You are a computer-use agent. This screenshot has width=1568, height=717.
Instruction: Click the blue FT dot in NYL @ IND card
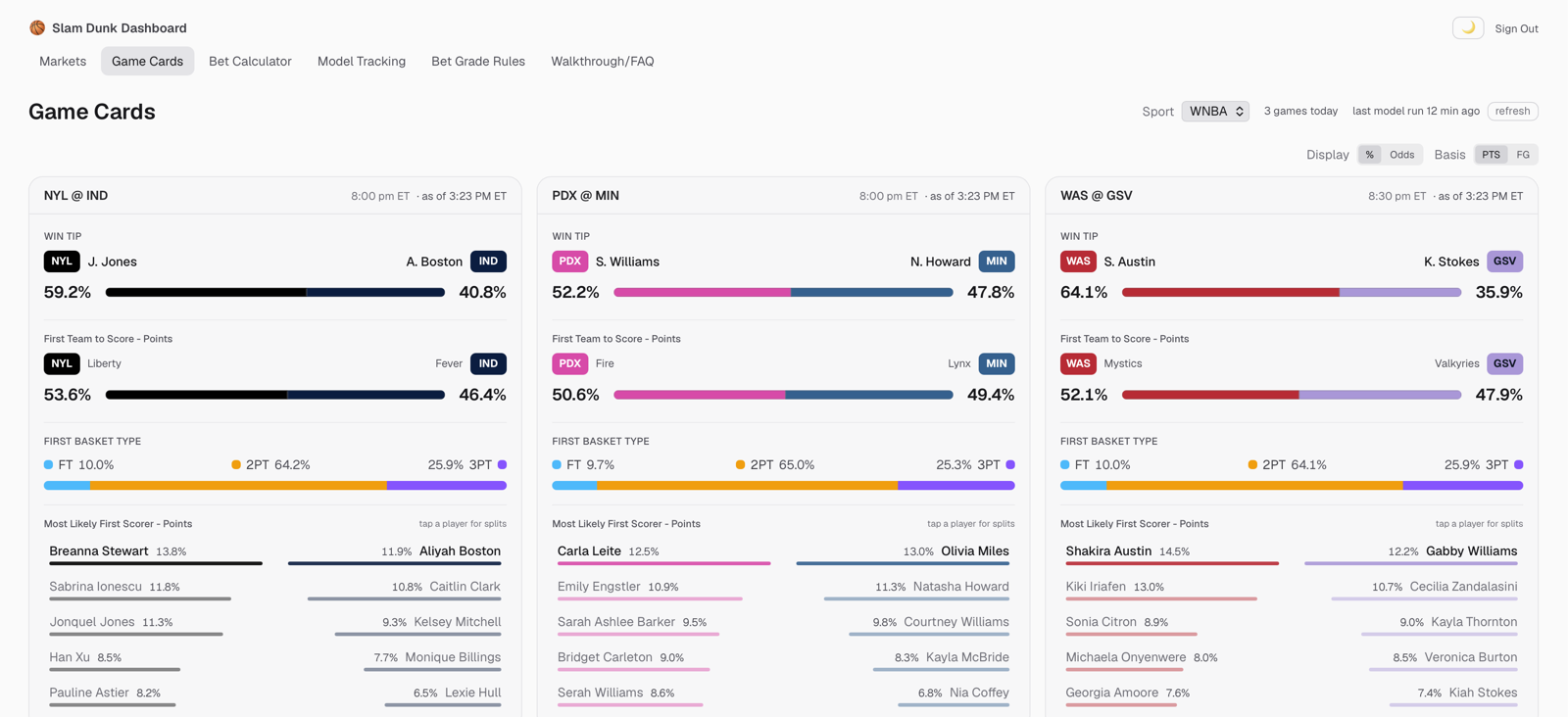click(x=48, y=464)
